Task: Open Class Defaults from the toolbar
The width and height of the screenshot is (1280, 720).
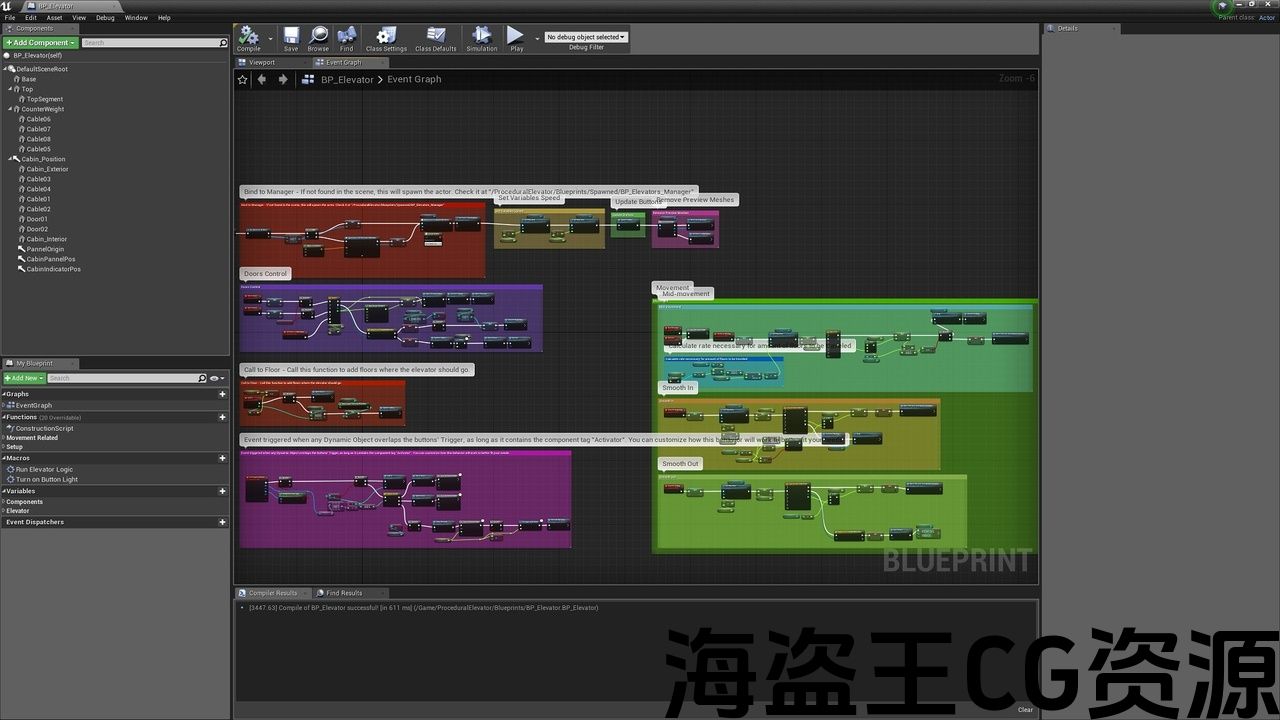Action: (x=435, y=37)
